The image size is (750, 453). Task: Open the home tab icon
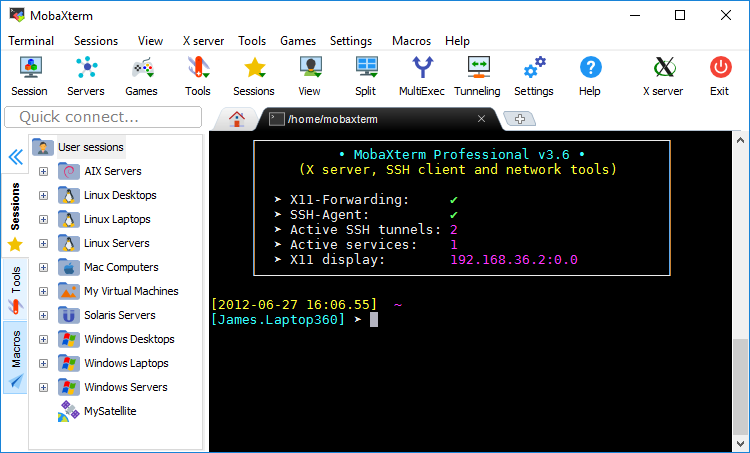(237, 119)
